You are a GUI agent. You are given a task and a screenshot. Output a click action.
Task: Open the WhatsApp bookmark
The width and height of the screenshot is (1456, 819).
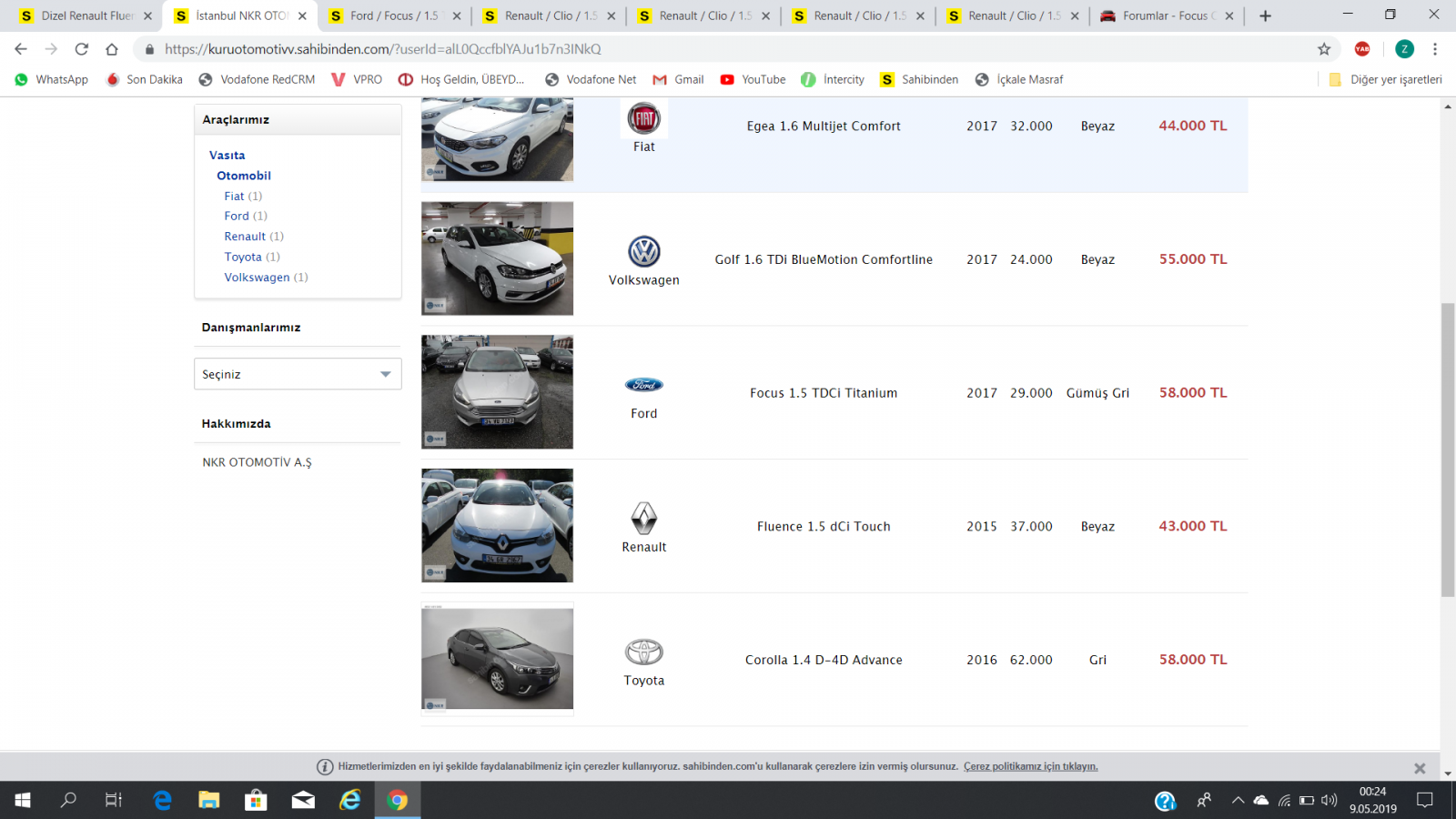(x=52, y=79)
